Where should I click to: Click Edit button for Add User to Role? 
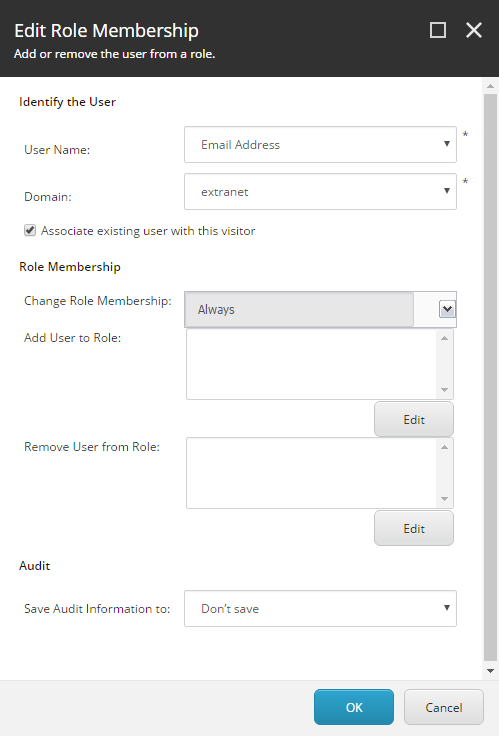[x=414, y=419]
